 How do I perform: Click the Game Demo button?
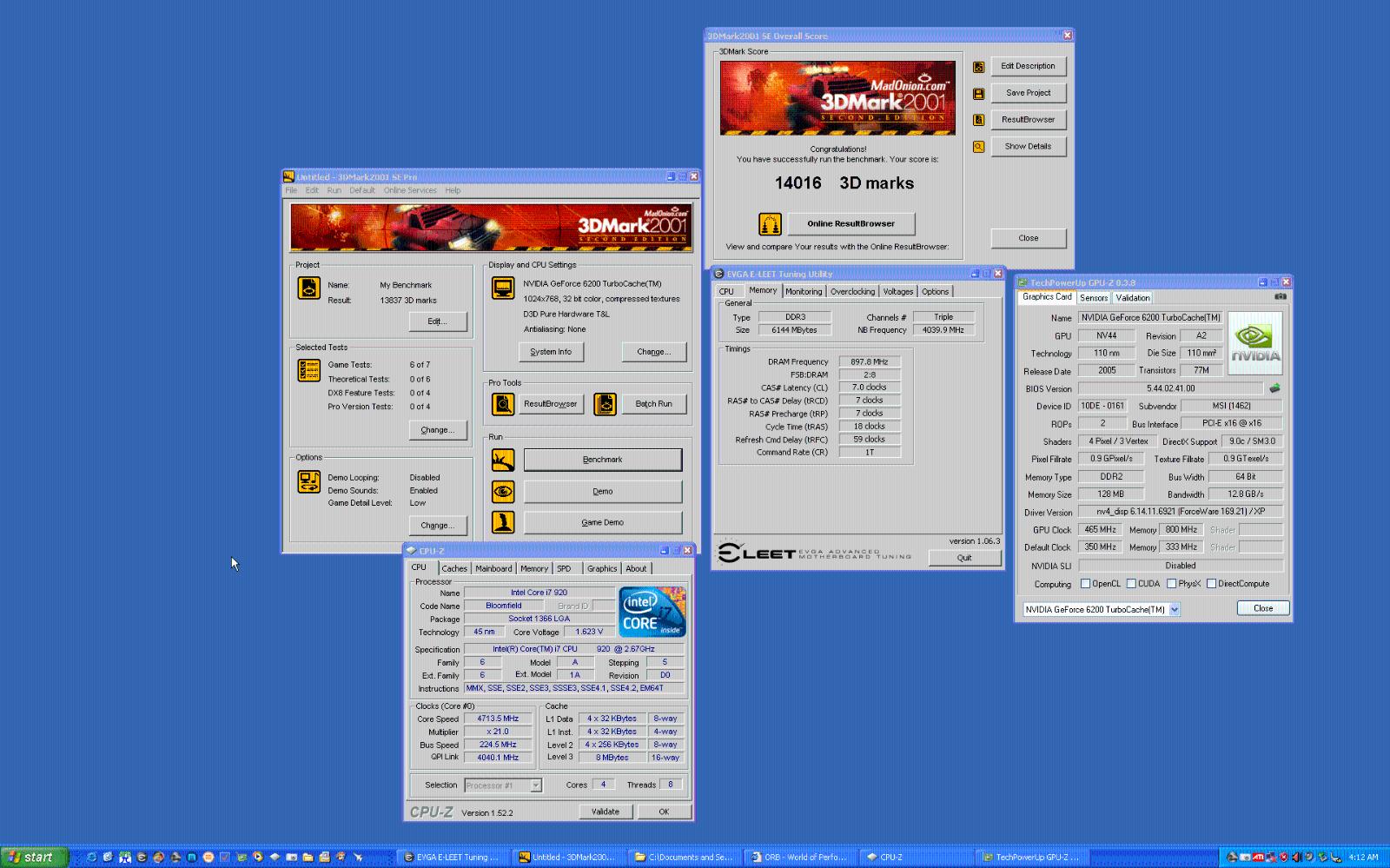point(603,522)
